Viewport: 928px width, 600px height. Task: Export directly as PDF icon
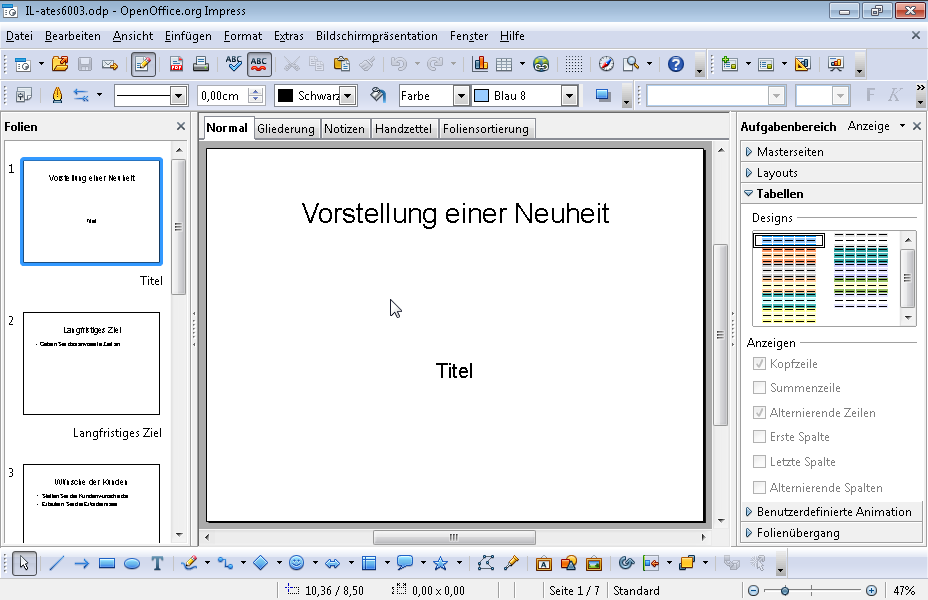pyautogui.click(x=176, y=64)
